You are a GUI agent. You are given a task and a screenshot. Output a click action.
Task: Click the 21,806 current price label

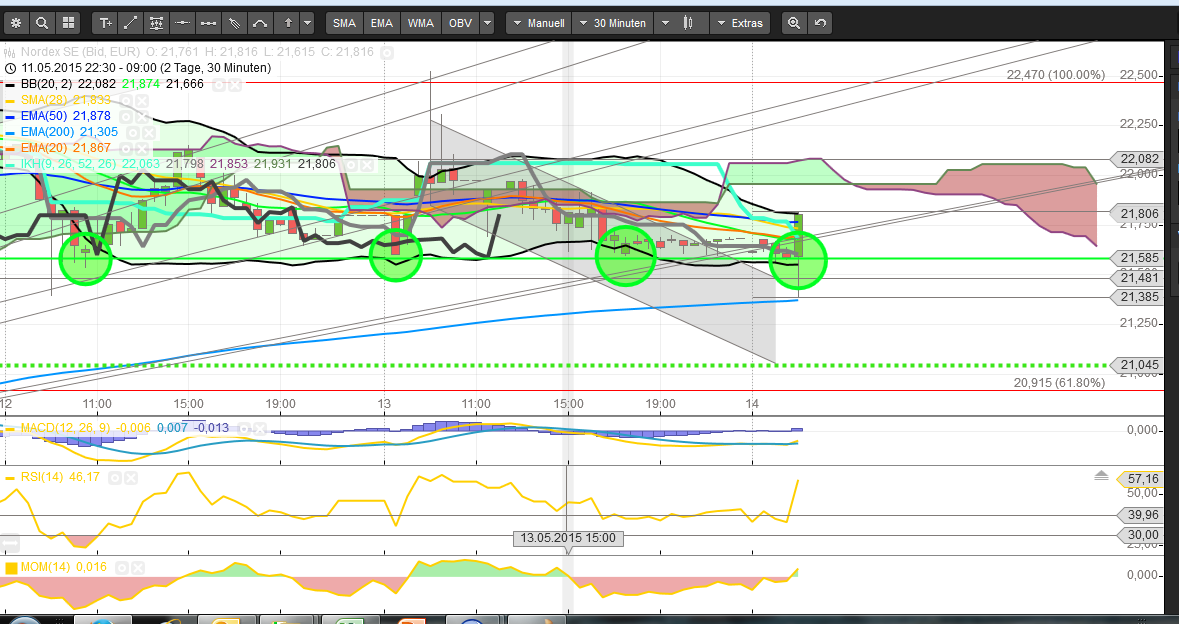[x=1139, y=214]
